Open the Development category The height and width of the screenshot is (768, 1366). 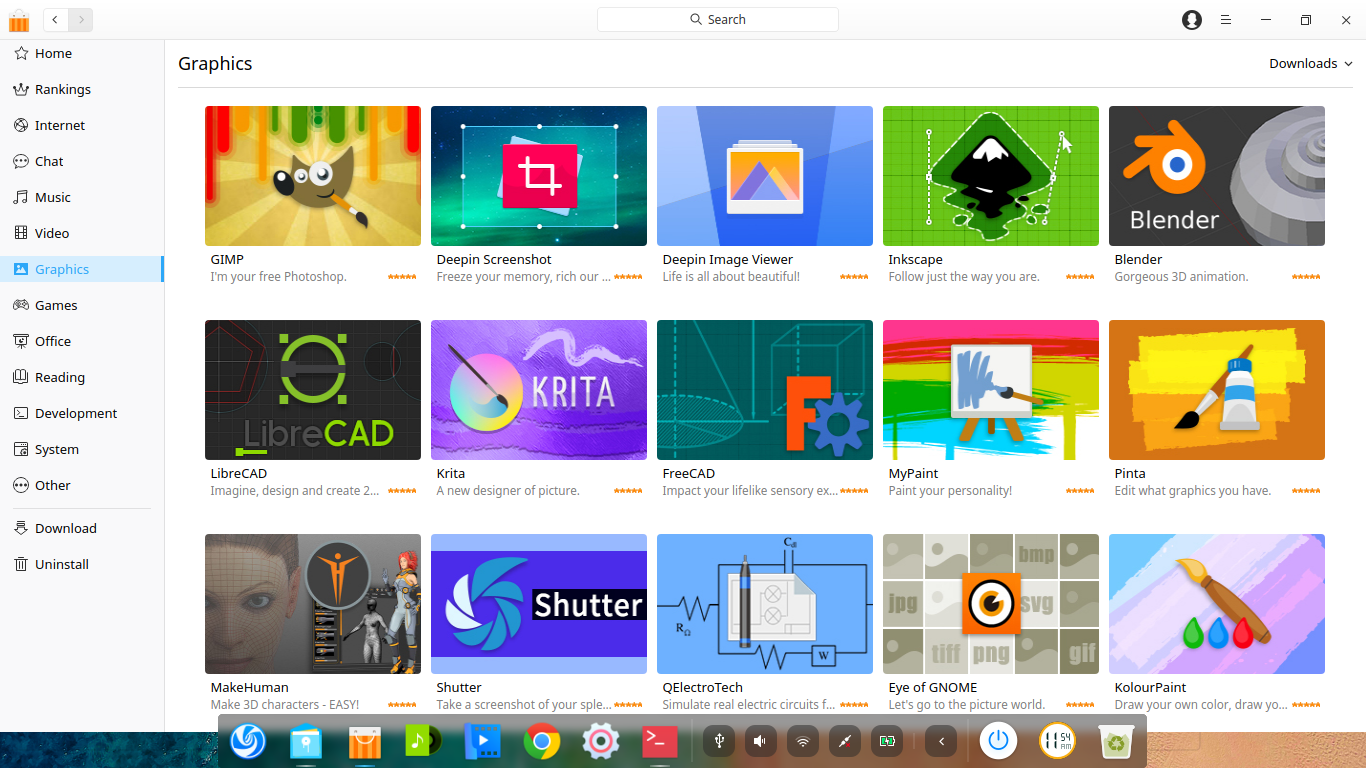tap(81, 413)
